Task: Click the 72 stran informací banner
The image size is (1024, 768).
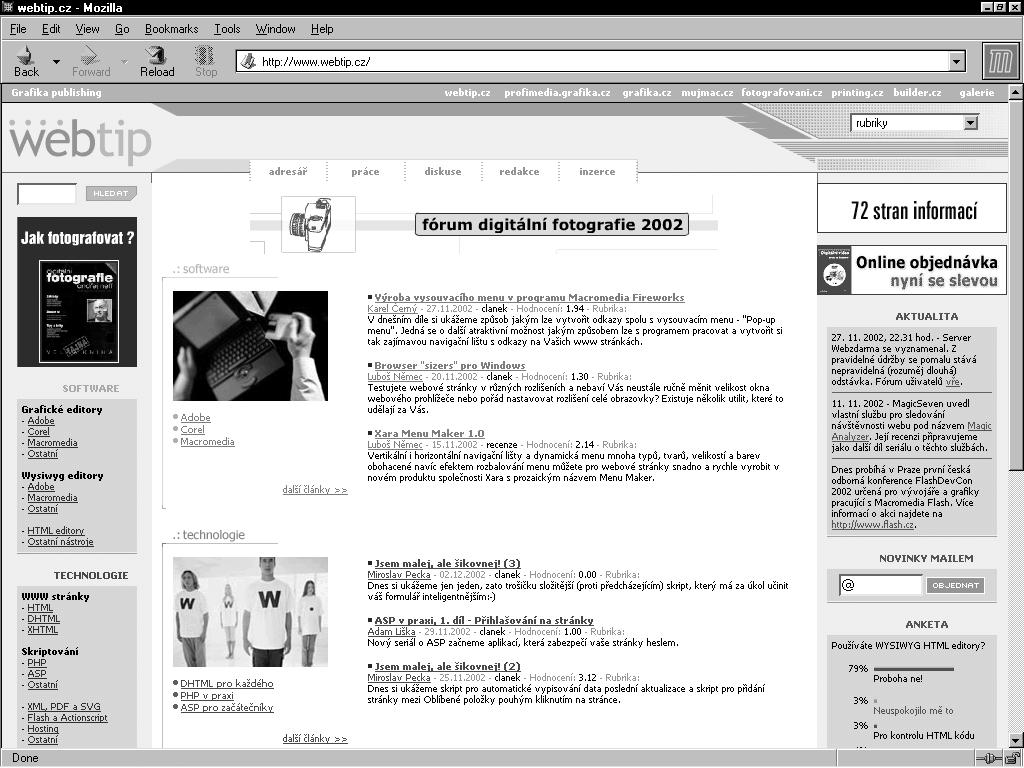Action: pyautogui.click(x=912, y=208)
